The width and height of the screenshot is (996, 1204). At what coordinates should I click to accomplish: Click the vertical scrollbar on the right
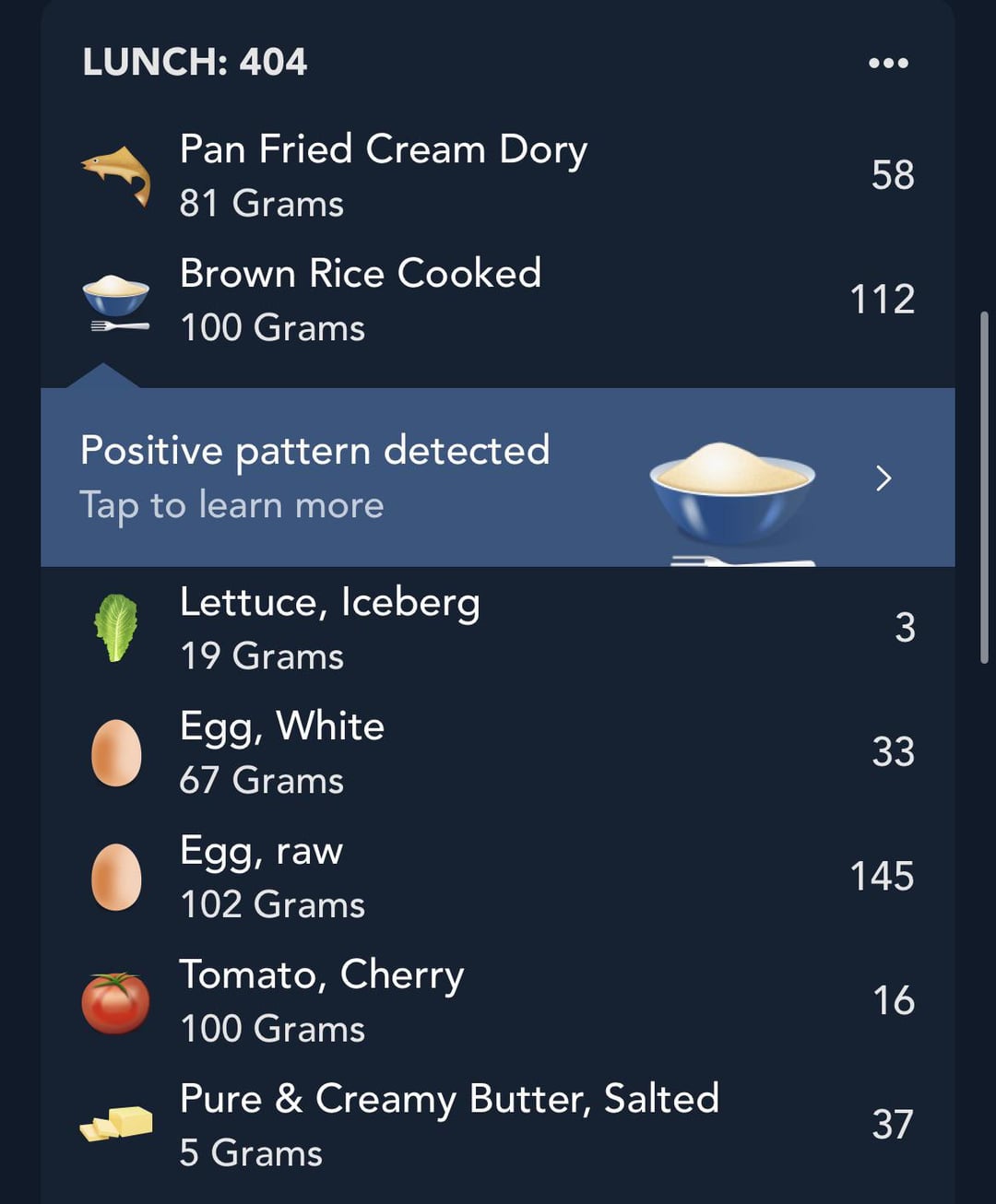pos(984,488)
